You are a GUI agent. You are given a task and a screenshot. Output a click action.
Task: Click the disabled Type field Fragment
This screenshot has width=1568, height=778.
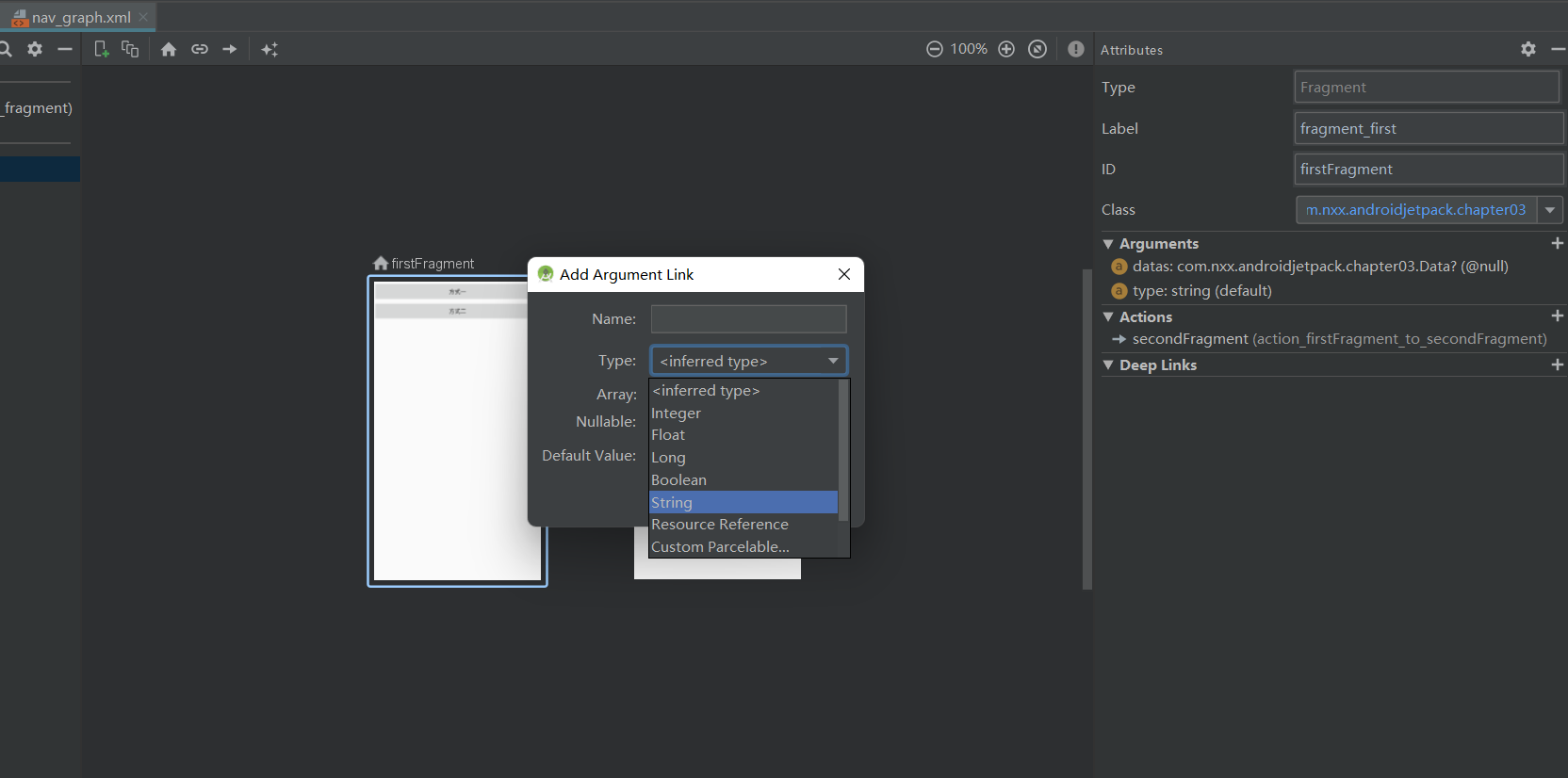tap(1427, 87)
